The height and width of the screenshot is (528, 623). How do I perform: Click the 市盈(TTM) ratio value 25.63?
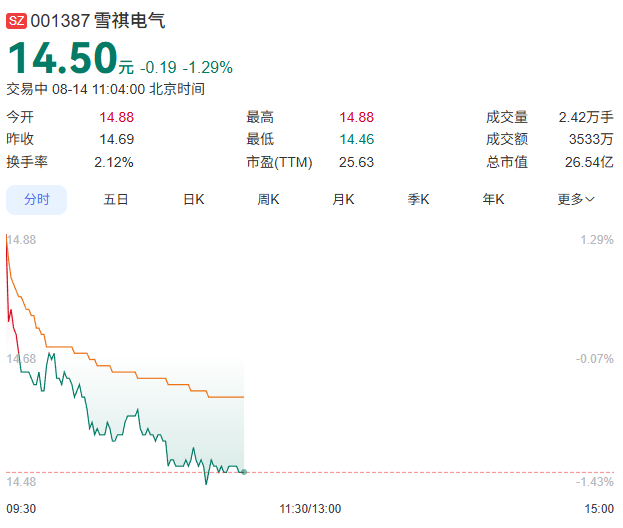356,162
